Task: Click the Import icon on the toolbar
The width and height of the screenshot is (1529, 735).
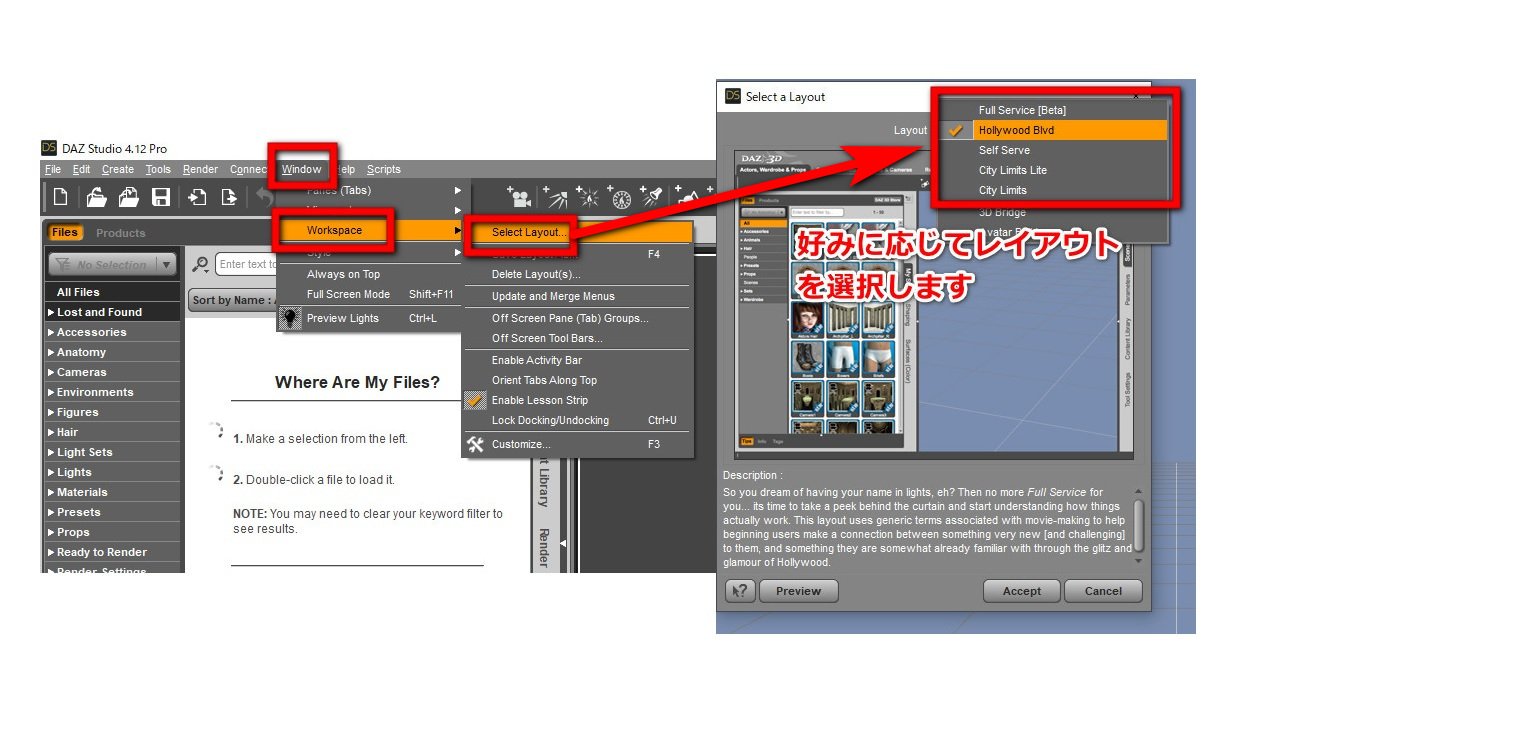Action: click(x=198, y=197)
